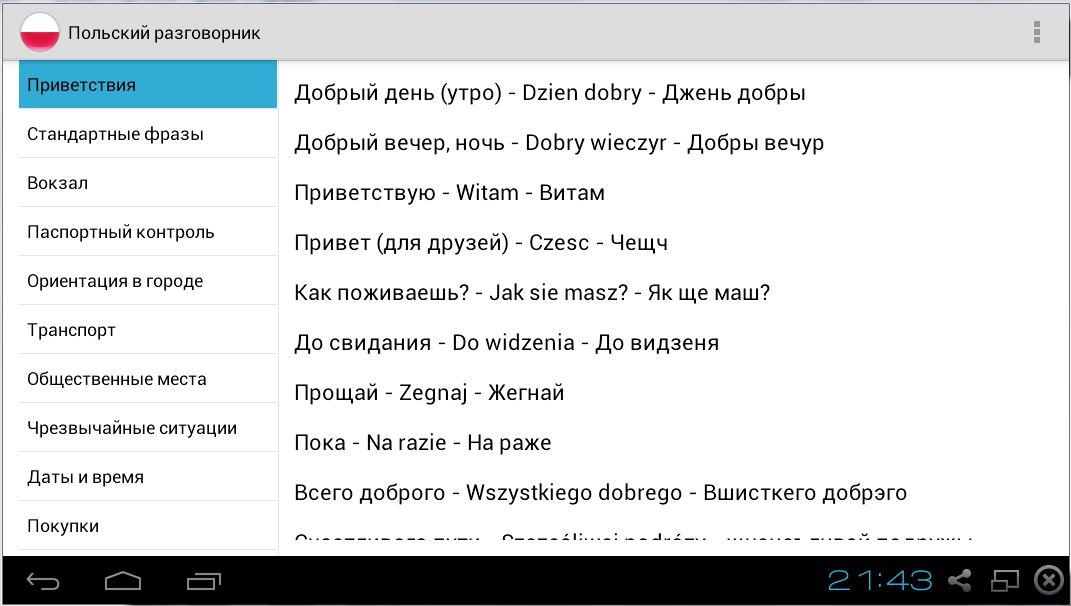Open Даты и время category
This screenshot has width=1071, height=606.
[148, 477]
